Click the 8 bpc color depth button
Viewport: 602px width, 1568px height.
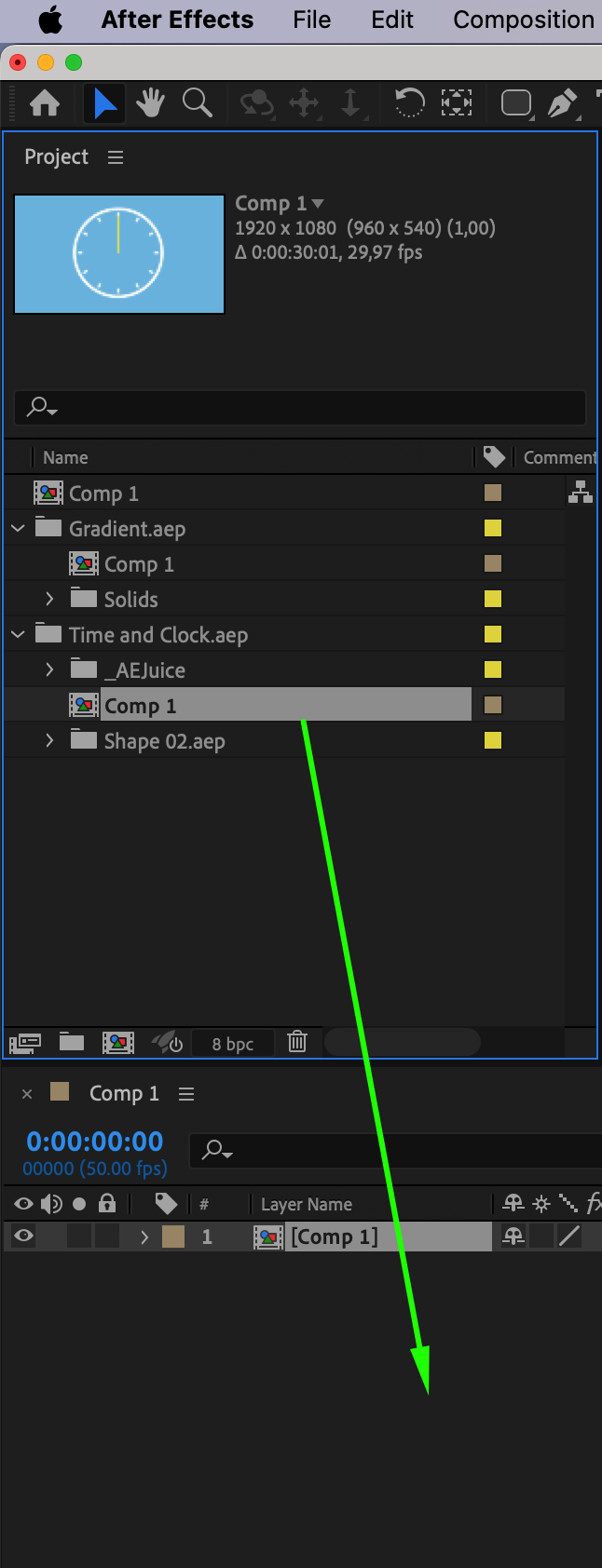click(x=232, y=1044)
